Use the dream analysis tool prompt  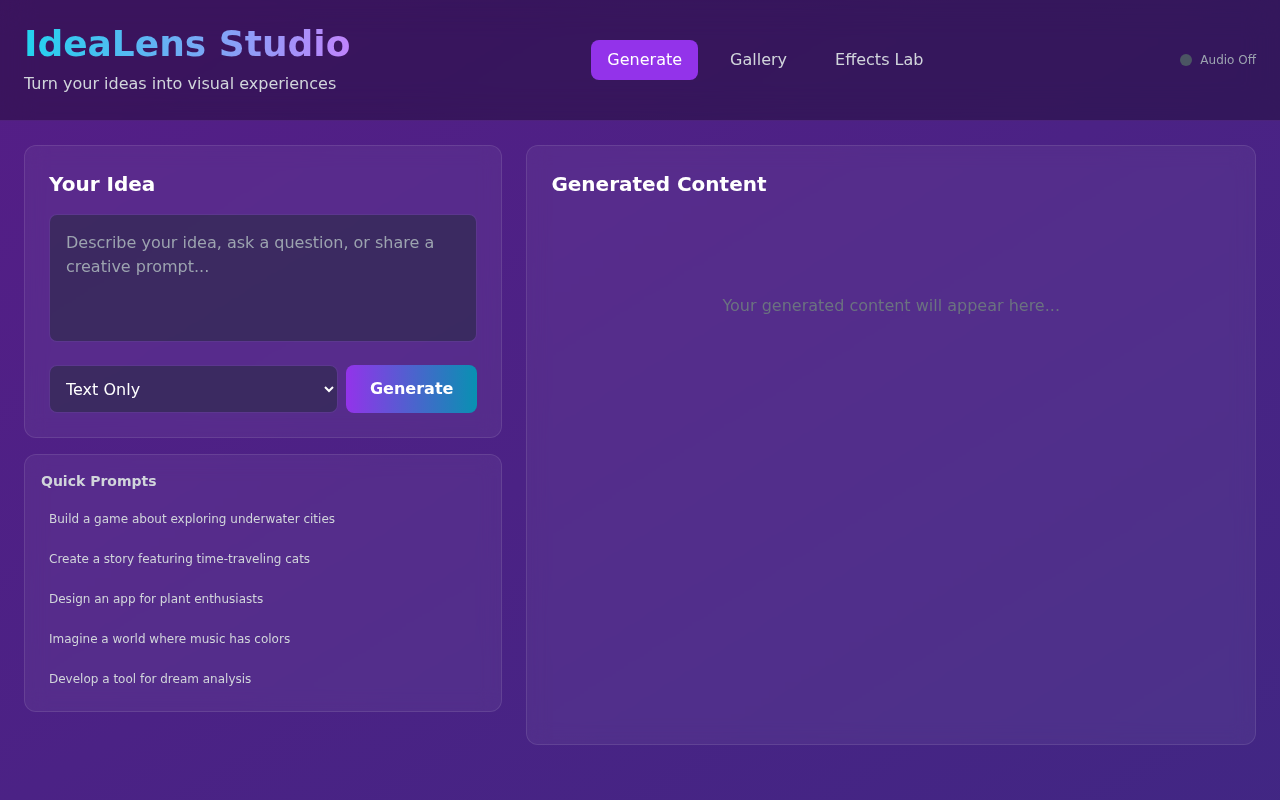click(x=150, y=679)
